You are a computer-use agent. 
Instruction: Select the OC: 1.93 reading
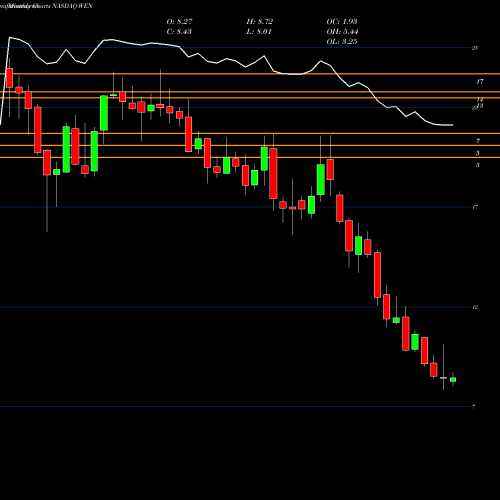(x=342, y=22)
